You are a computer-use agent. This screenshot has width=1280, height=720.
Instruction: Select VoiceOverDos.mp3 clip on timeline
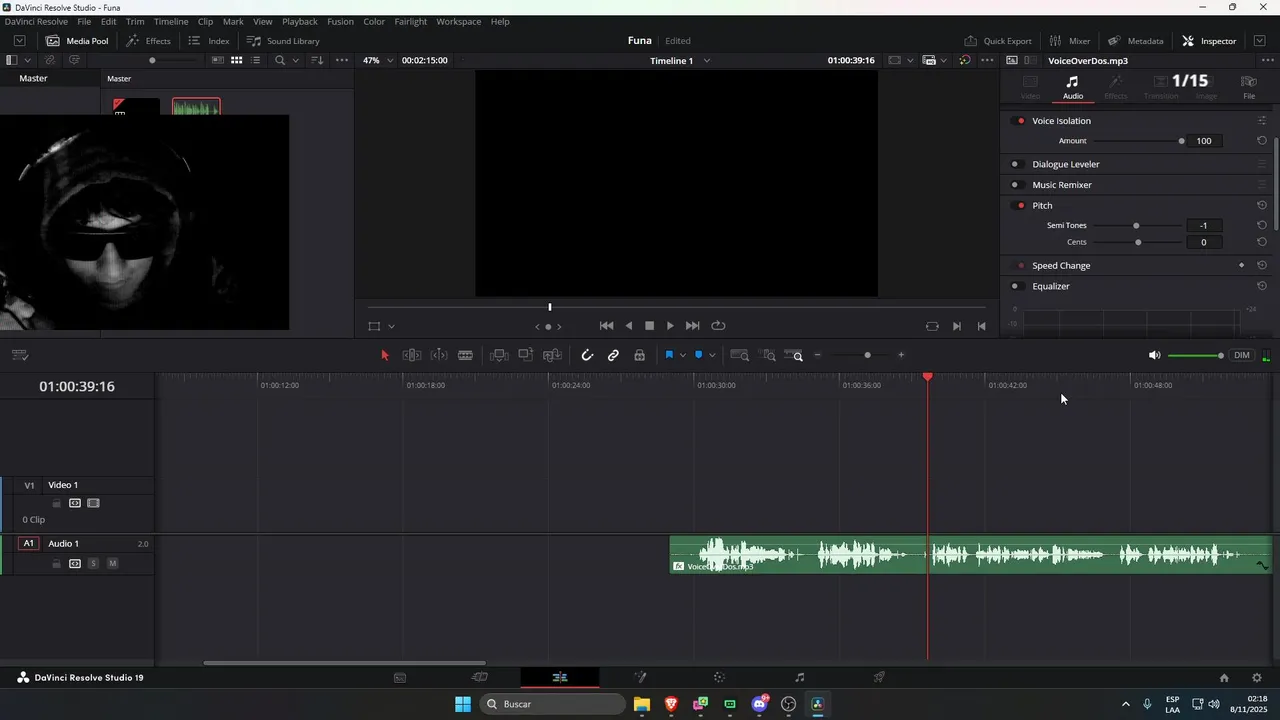(x=970, y=555)
